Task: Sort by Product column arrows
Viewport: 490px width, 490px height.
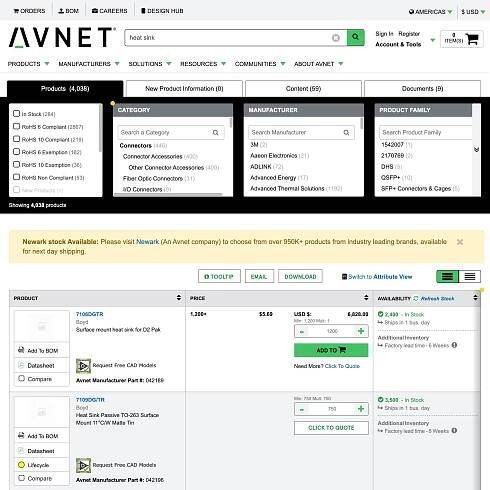Action: [x=179, y=298]
